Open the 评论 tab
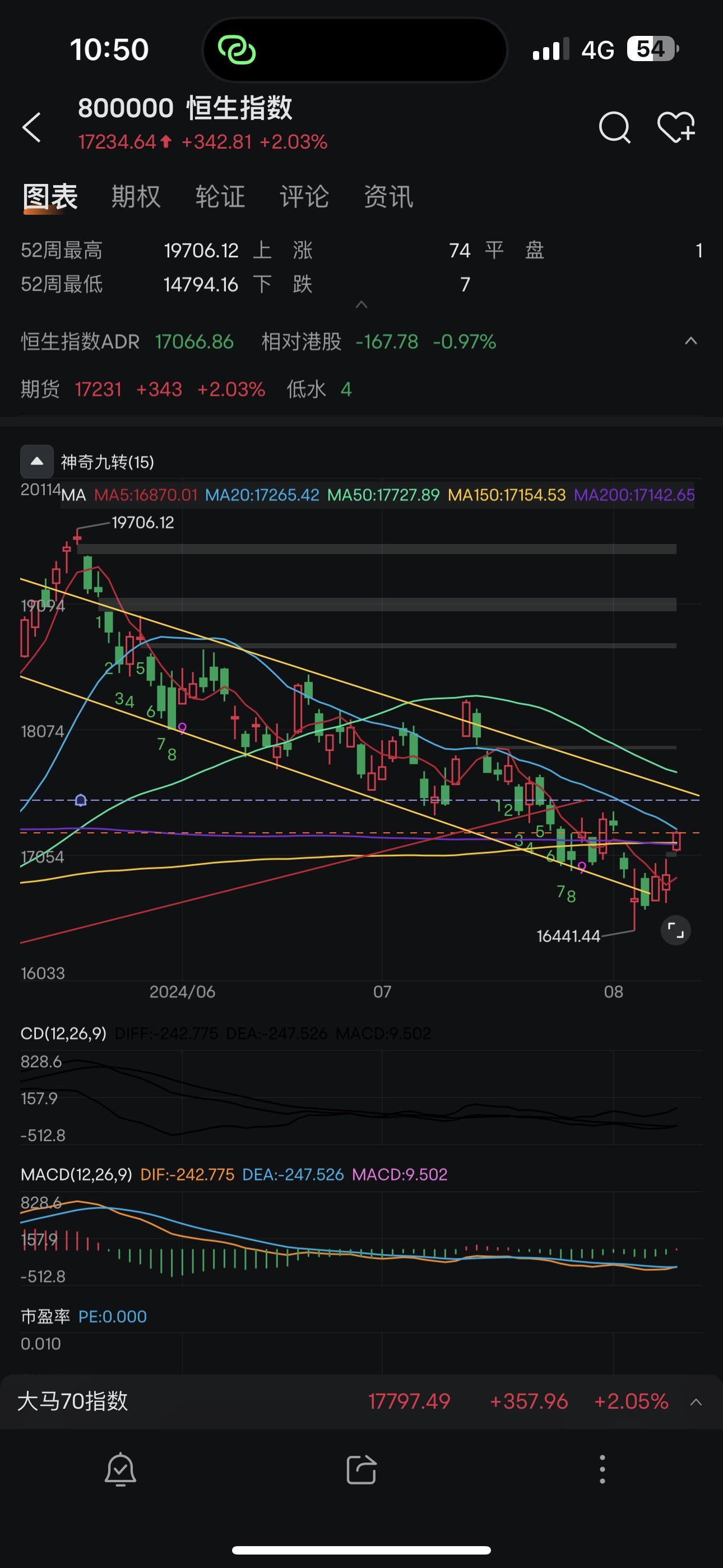This screenshot has height=1568, width=723. point(304,197)
